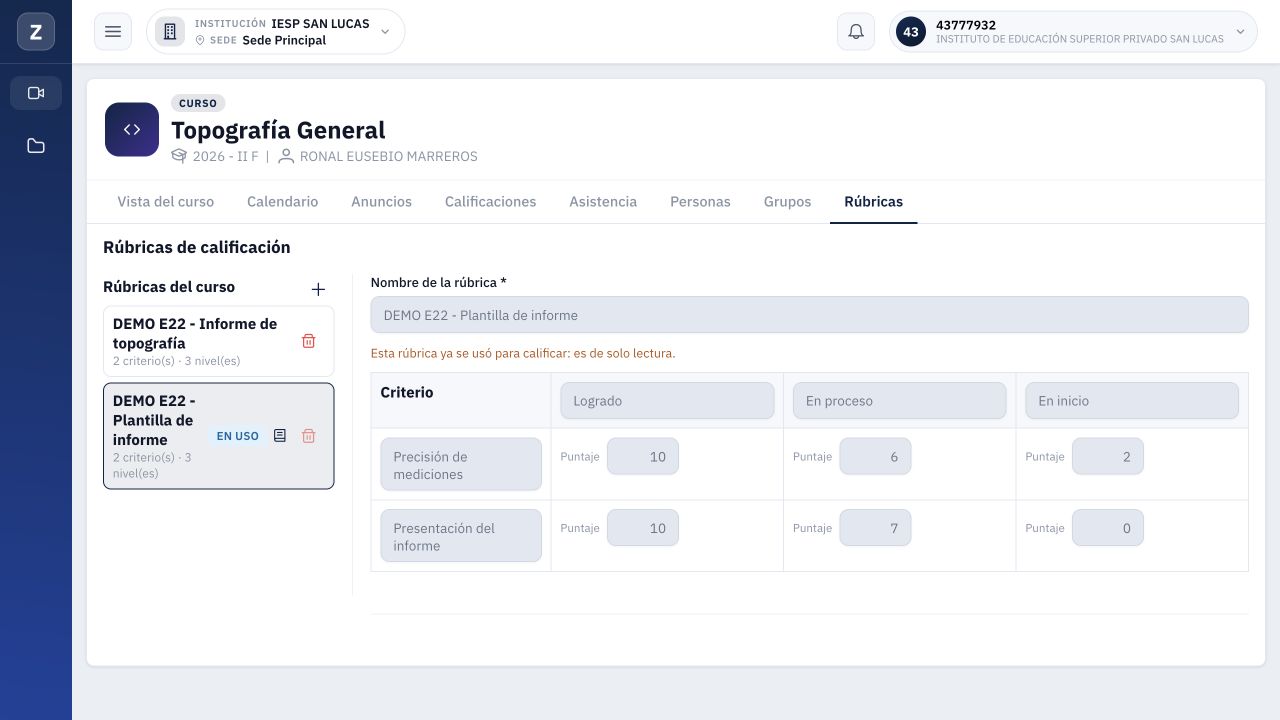Viewport: 1280px width, 720px height.
Task: Open the Calificaciones tab
Action: [491, 202]
